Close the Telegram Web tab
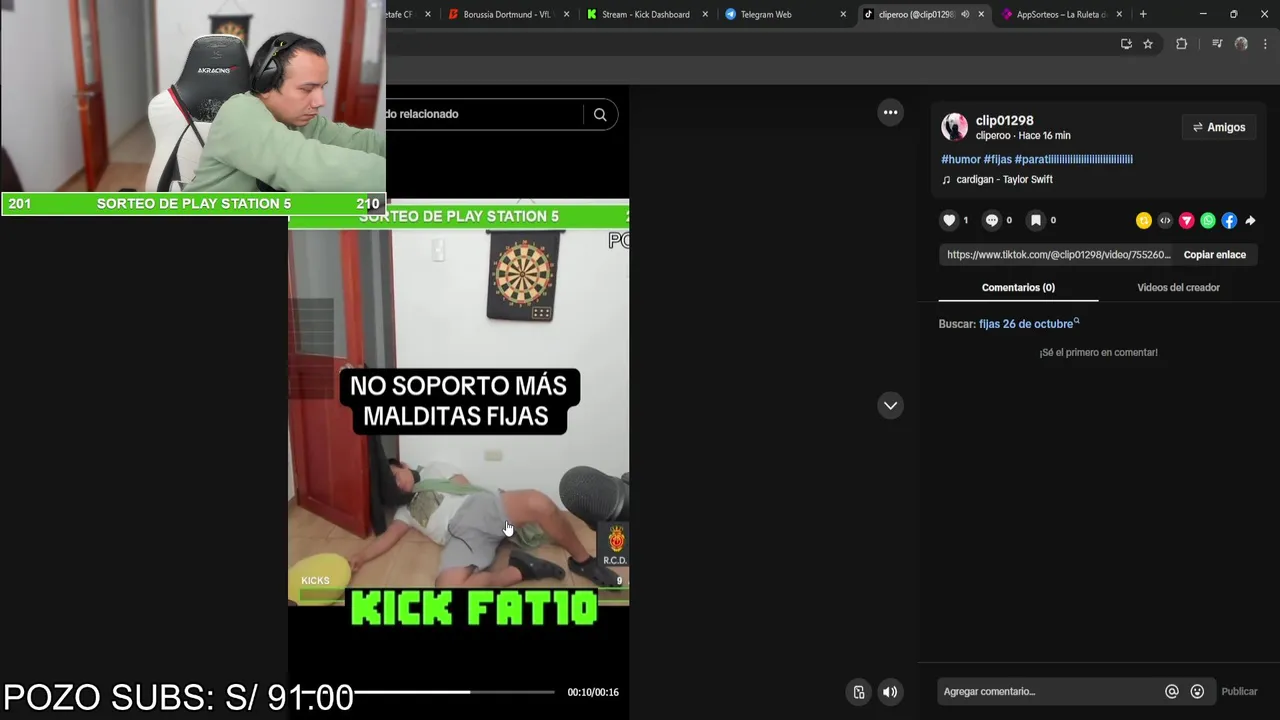 (x=843, y=14)
